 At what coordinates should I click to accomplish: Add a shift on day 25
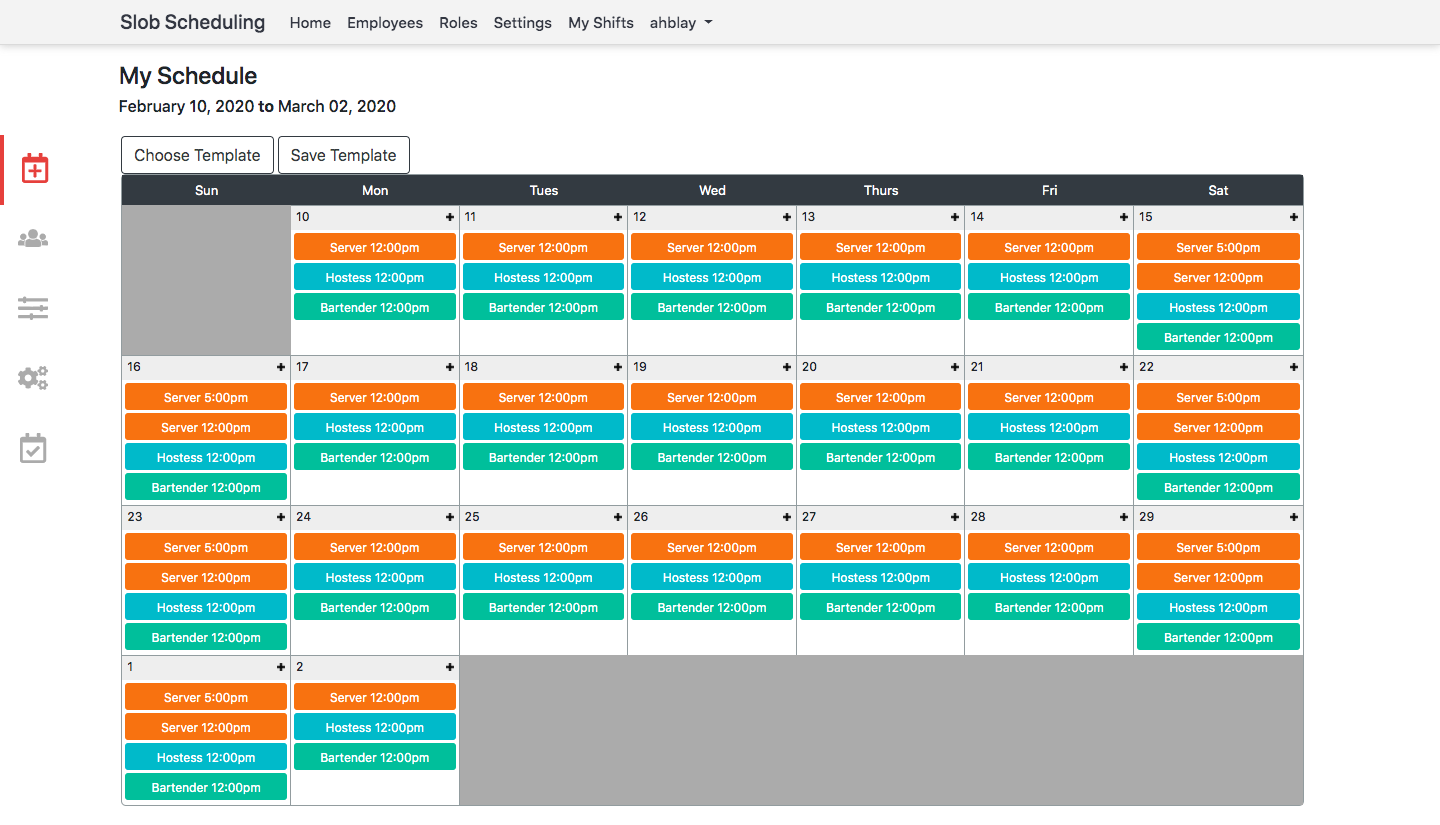(618, 517)
